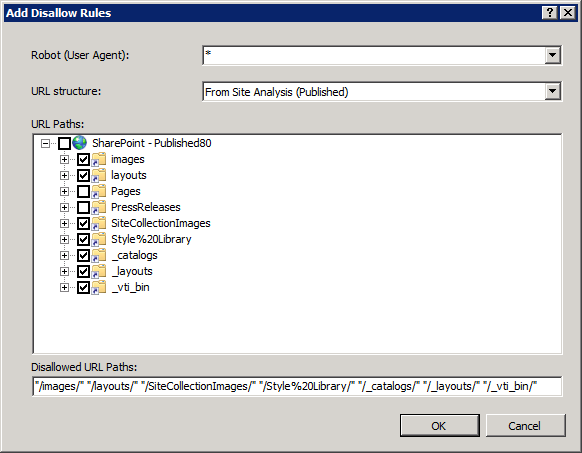Screen dimensions: 582x453
Task: Check the Pages checkbox
Action: click(83, 191)
